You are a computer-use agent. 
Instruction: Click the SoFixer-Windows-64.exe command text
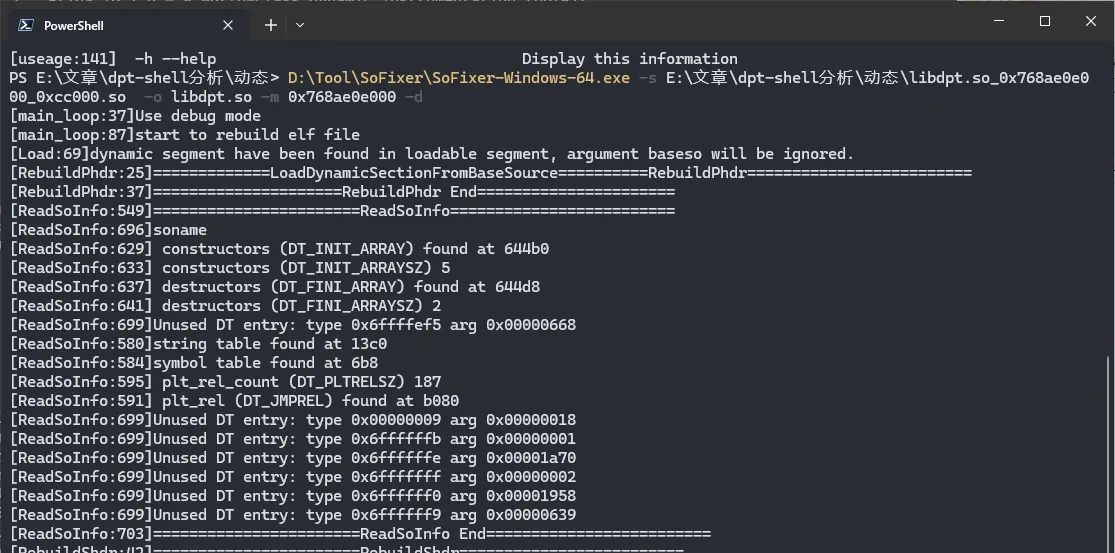pos(459,77)
